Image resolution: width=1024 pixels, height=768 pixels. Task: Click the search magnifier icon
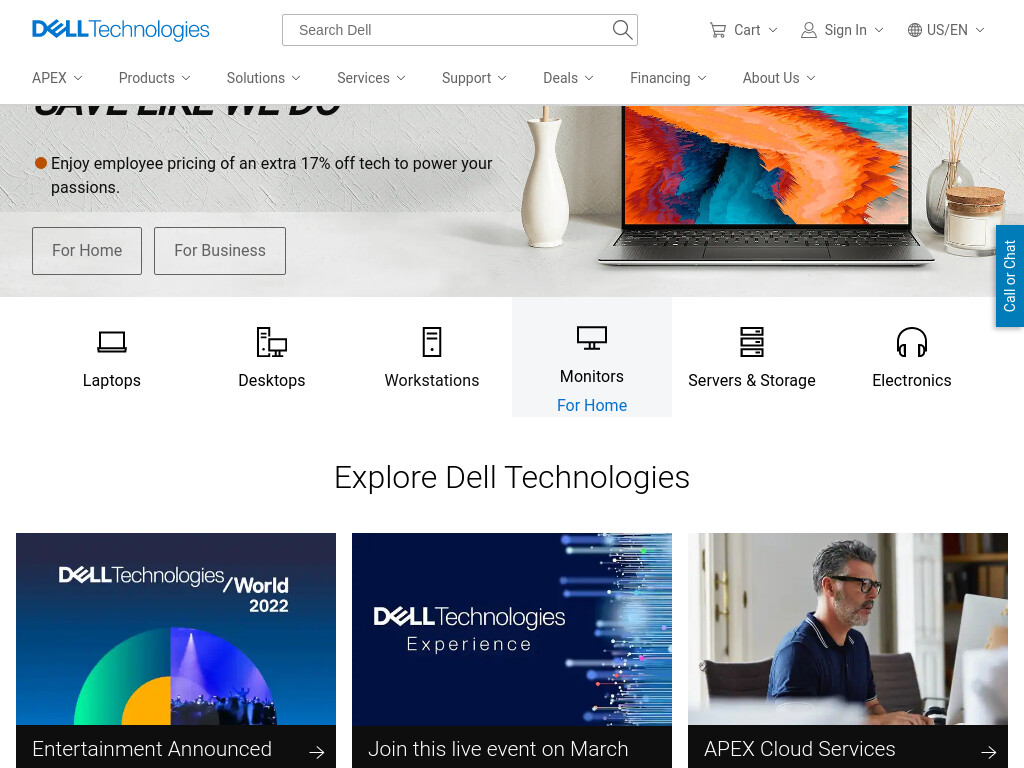point(622,30)
